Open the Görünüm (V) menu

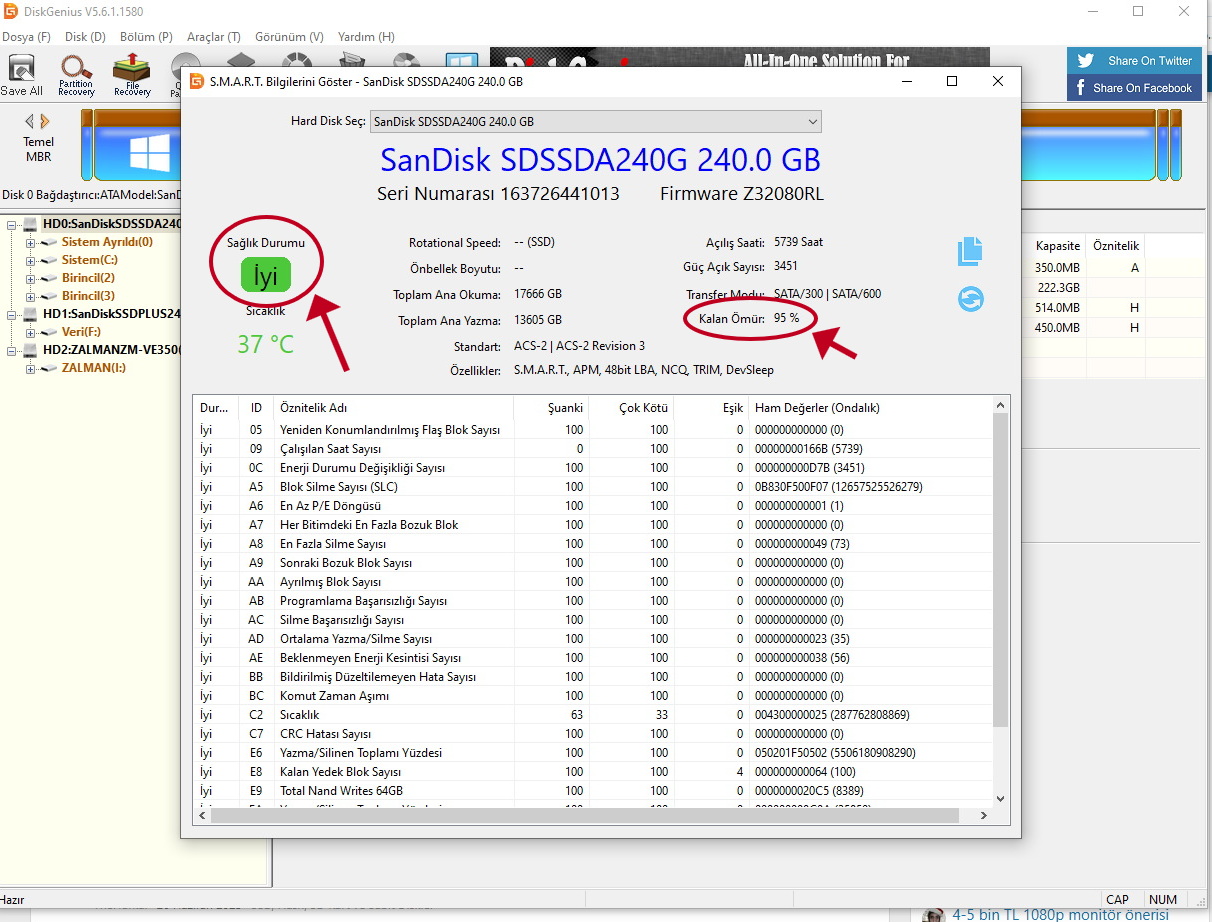(289, 37)
